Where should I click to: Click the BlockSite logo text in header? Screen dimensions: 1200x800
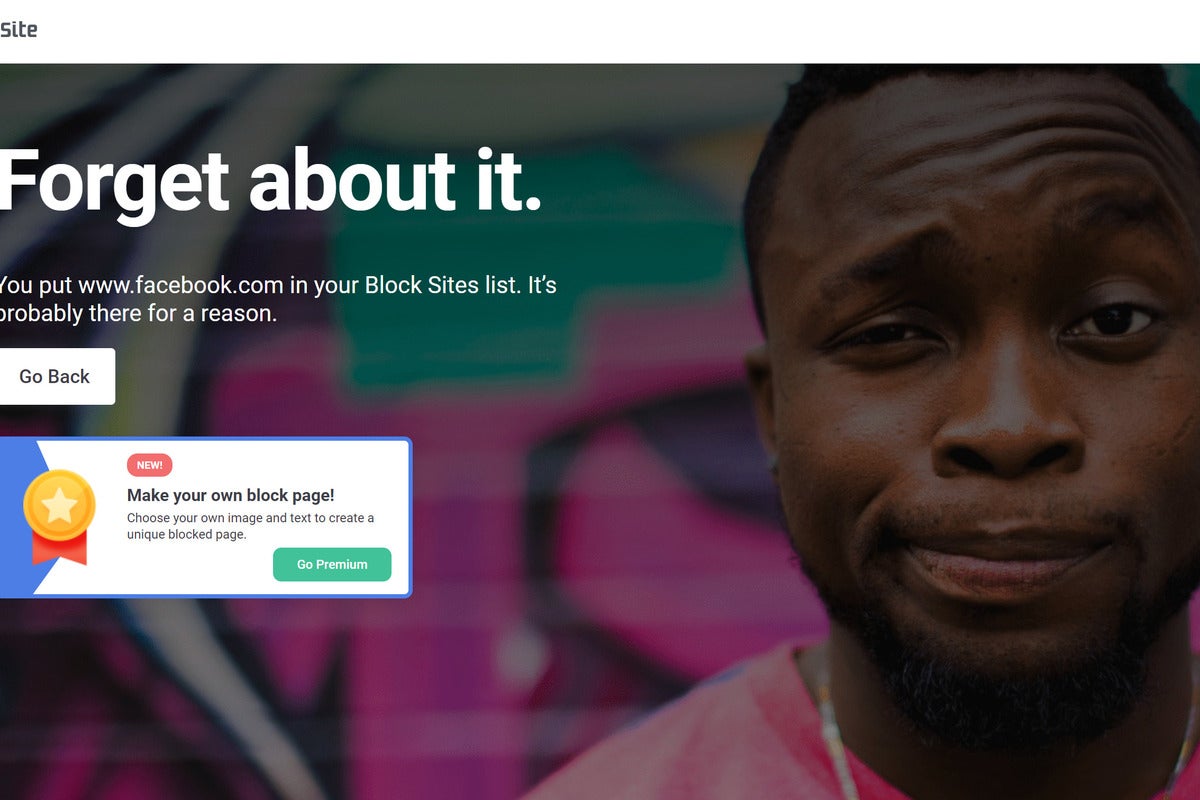(18, 29)
